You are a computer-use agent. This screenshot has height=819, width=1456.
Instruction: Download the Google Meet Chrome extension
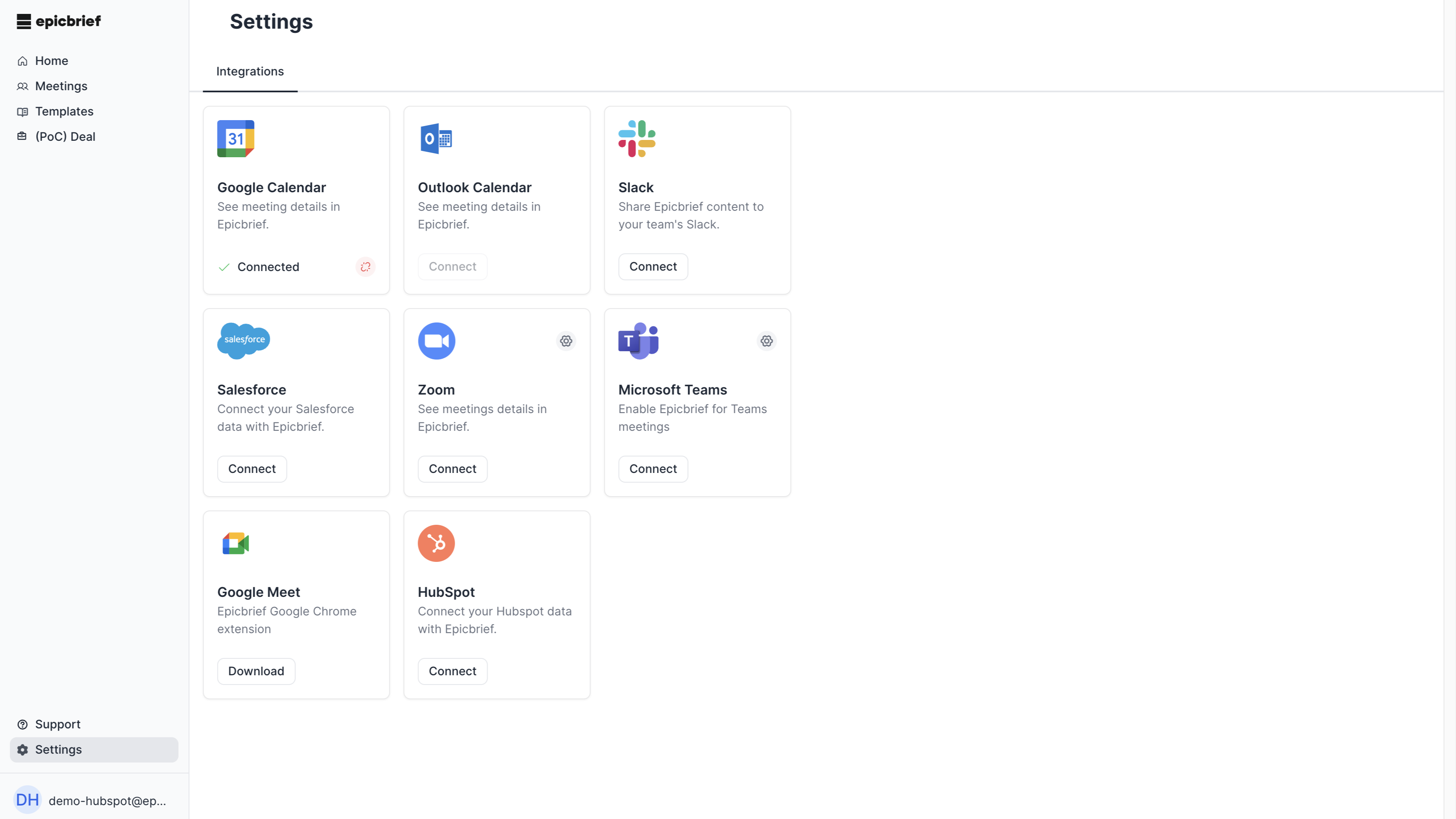(x=255, y=671)
